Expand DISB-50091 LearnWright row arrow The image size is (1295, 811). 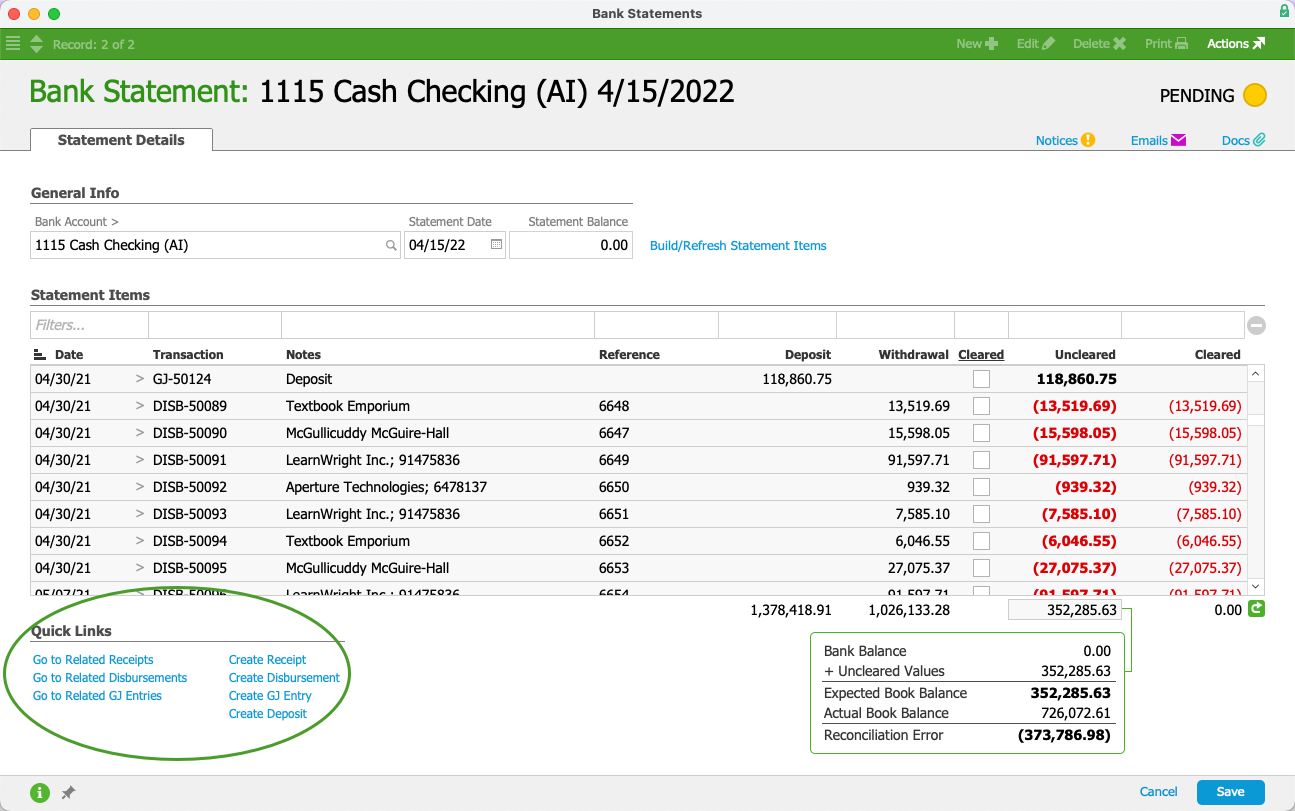[140, 461]
